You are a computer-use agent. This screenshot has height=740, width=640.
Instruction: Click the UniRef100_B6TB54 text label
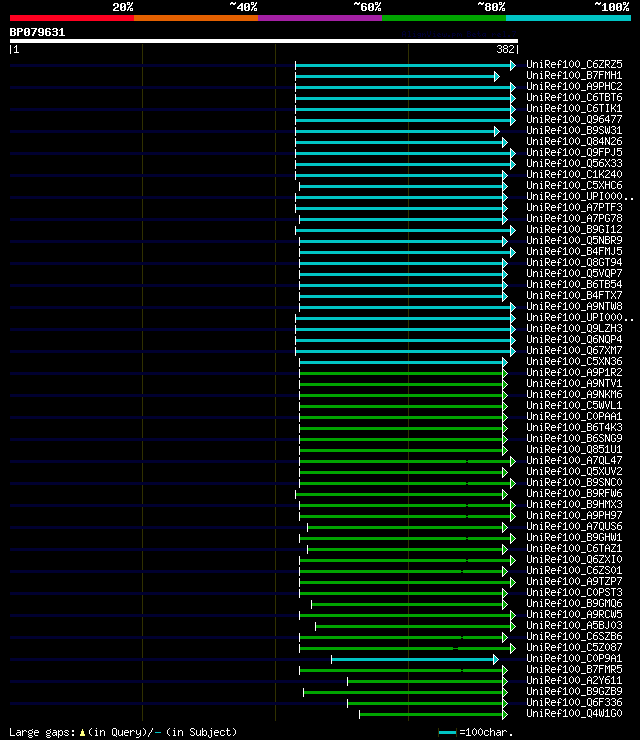tap(574, 285)
